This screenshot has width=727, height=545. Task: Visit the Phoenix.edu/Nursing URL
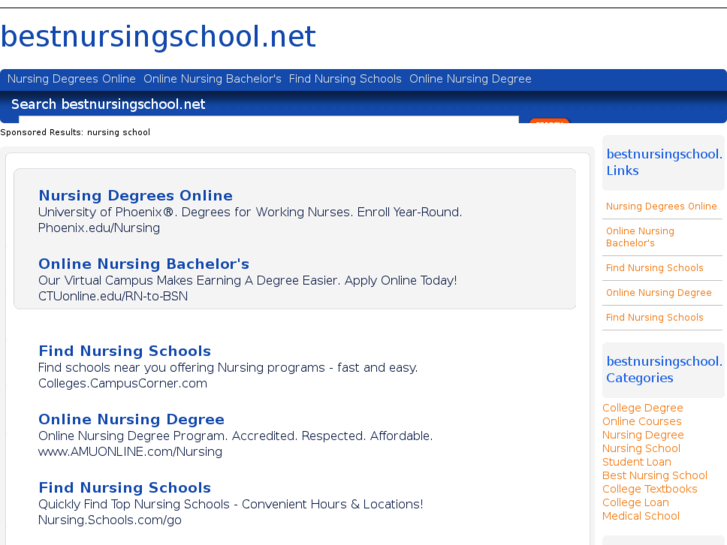(x=99, y=228)
